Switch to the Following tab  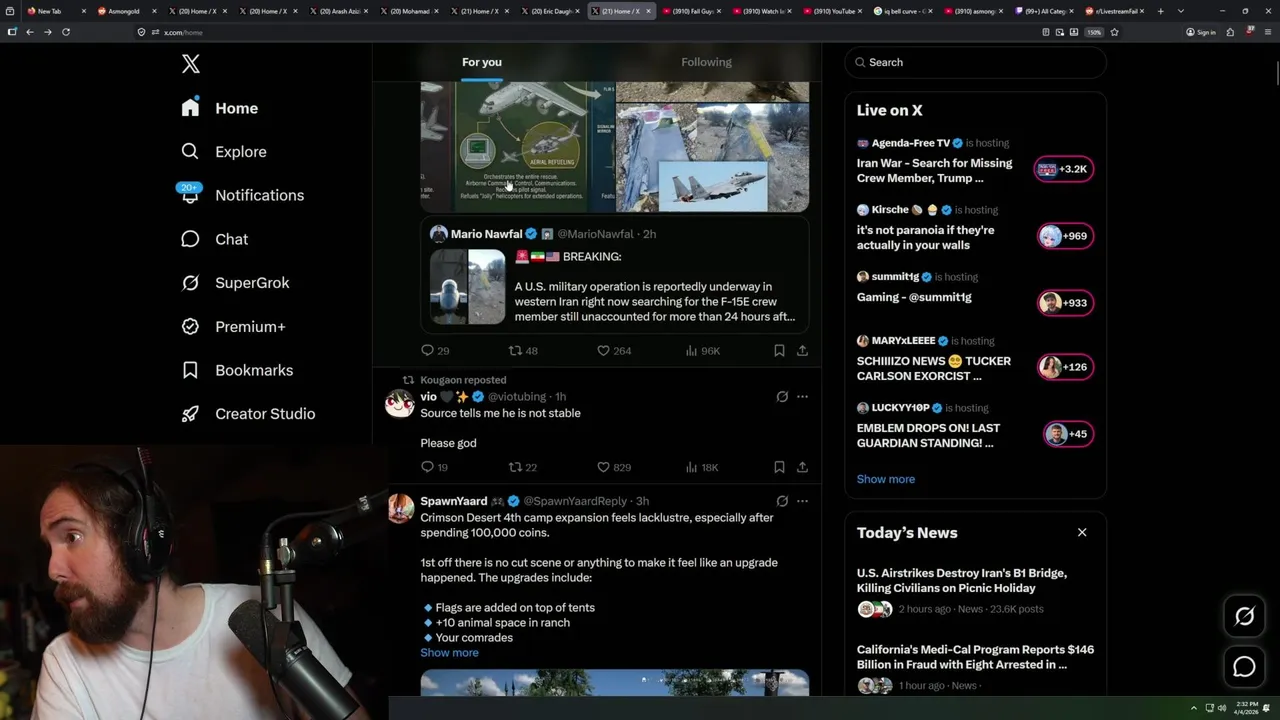click(707, 62)
